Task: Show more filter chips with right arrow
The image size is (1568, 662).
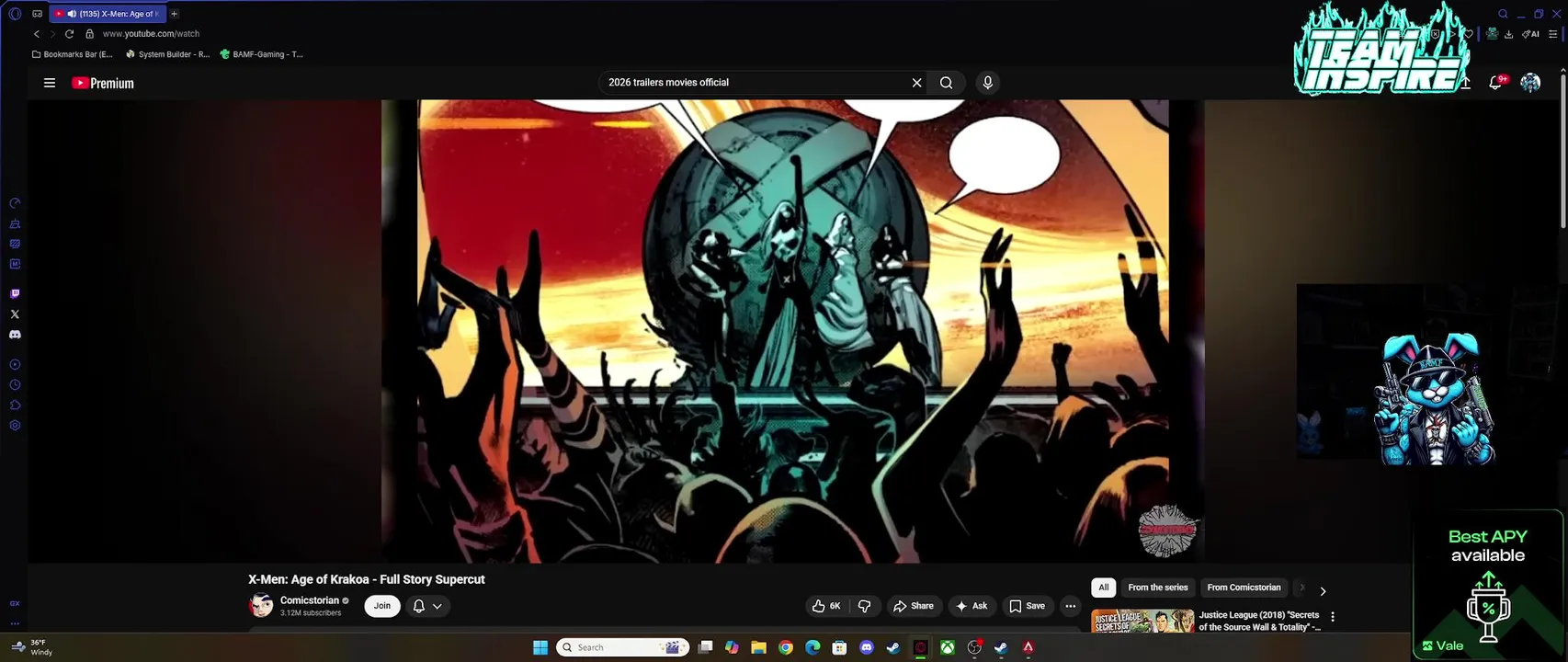Action: coord(1323,591)
